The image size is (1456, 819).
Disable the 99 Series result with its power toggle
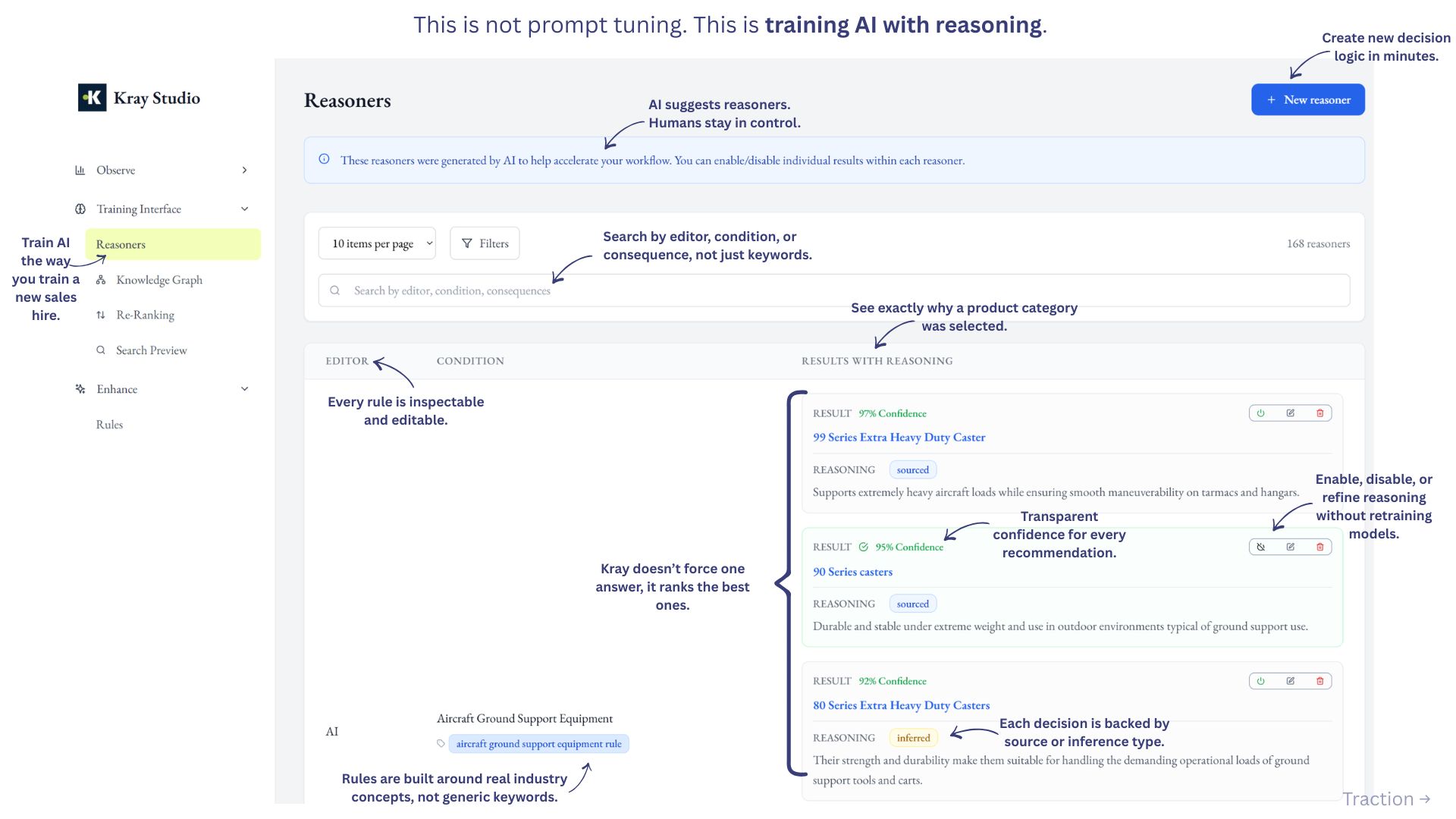pyautogui.click(x=1260, y=413)
